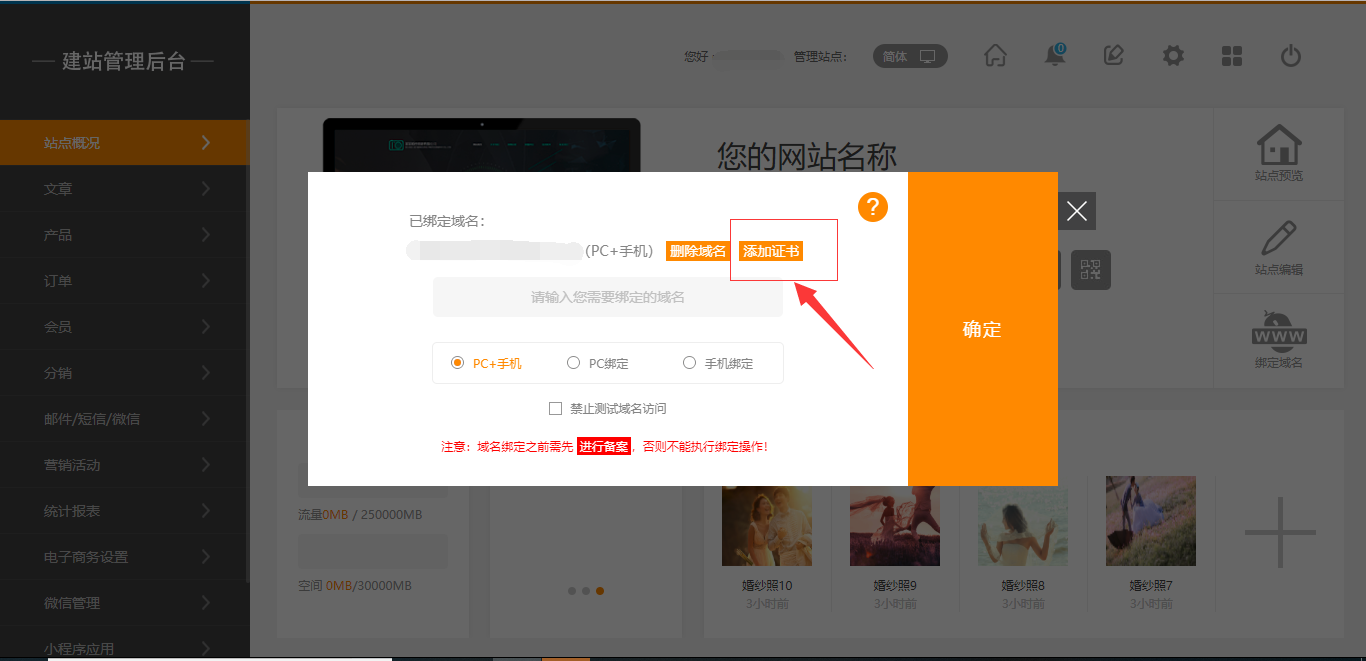
Task: Click the 添加证书 button
Action: (x=770, y=251)
